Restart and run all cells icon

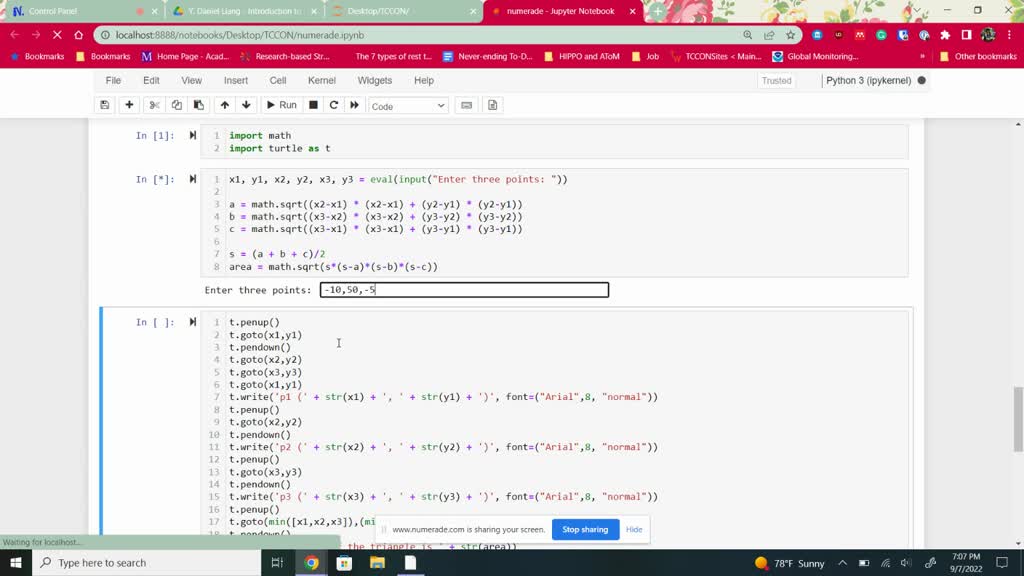click(352, 105)
